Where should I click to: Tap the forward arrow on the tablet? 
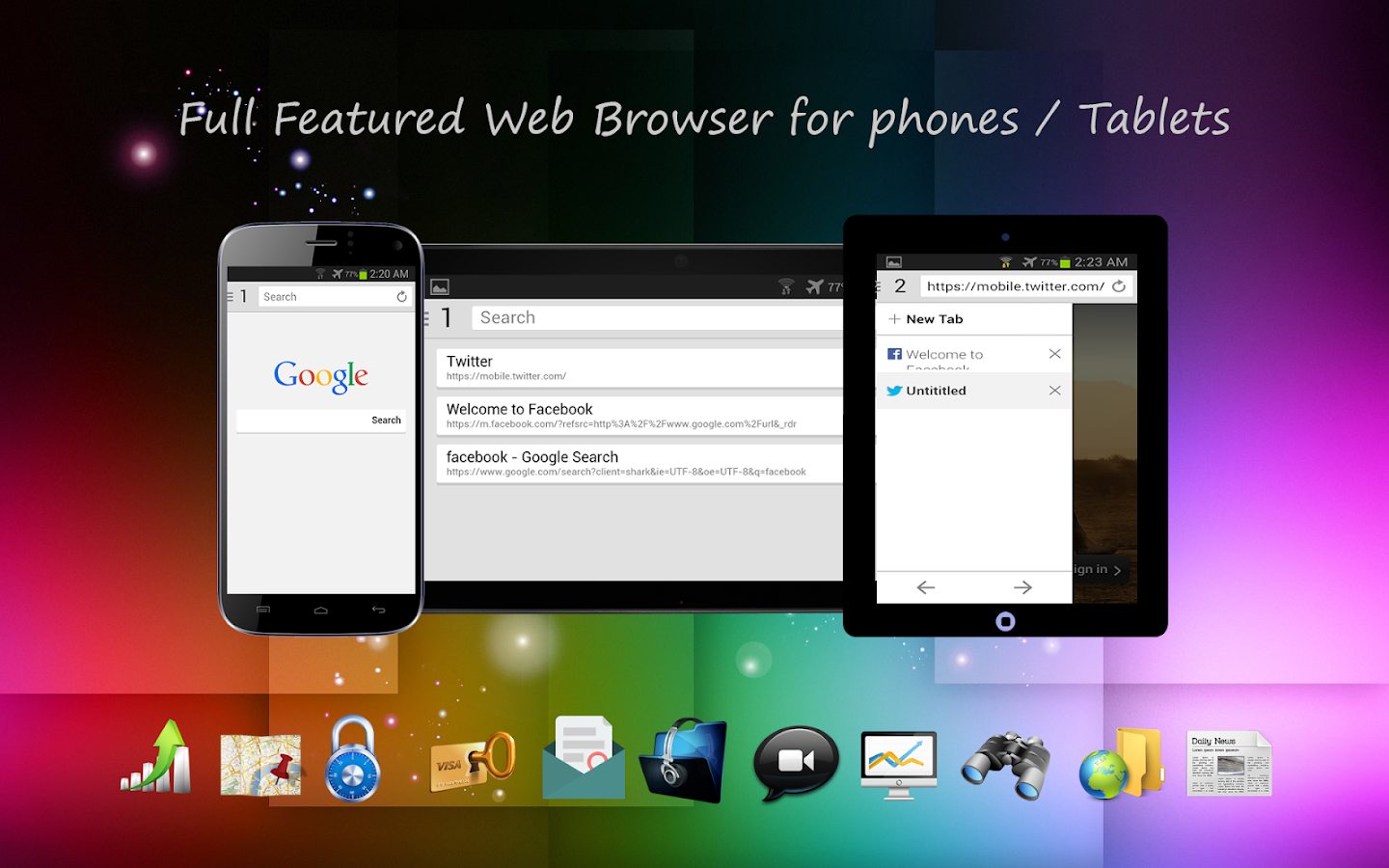coord(1023,587)
